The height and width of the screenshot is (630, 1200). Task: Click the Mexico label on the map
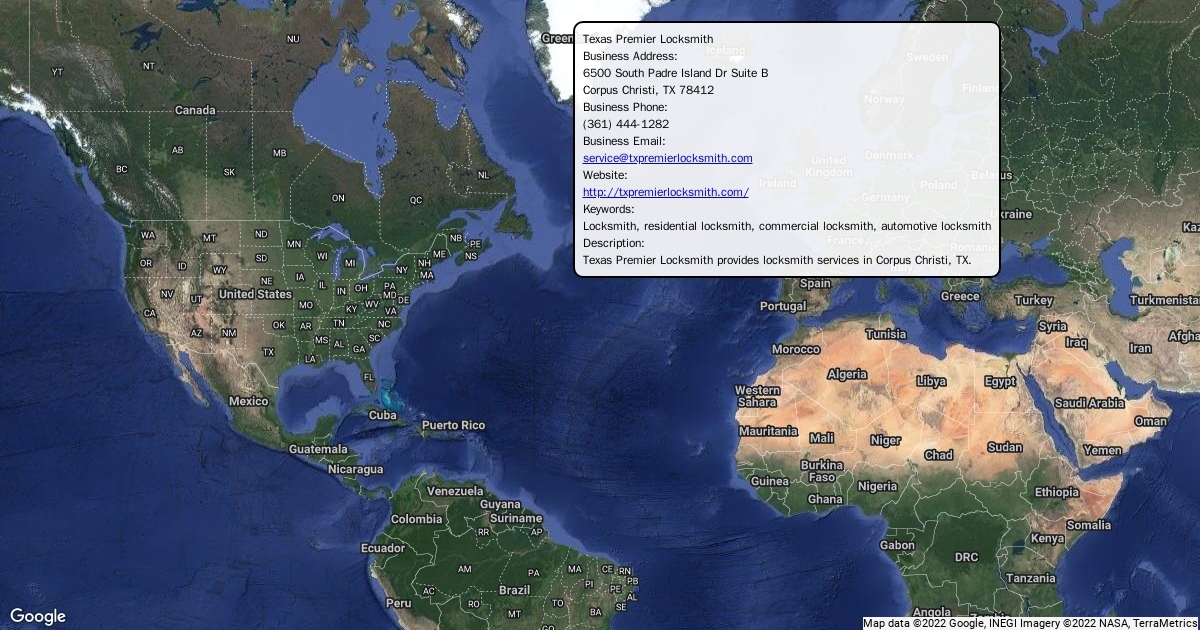[248, 401]
